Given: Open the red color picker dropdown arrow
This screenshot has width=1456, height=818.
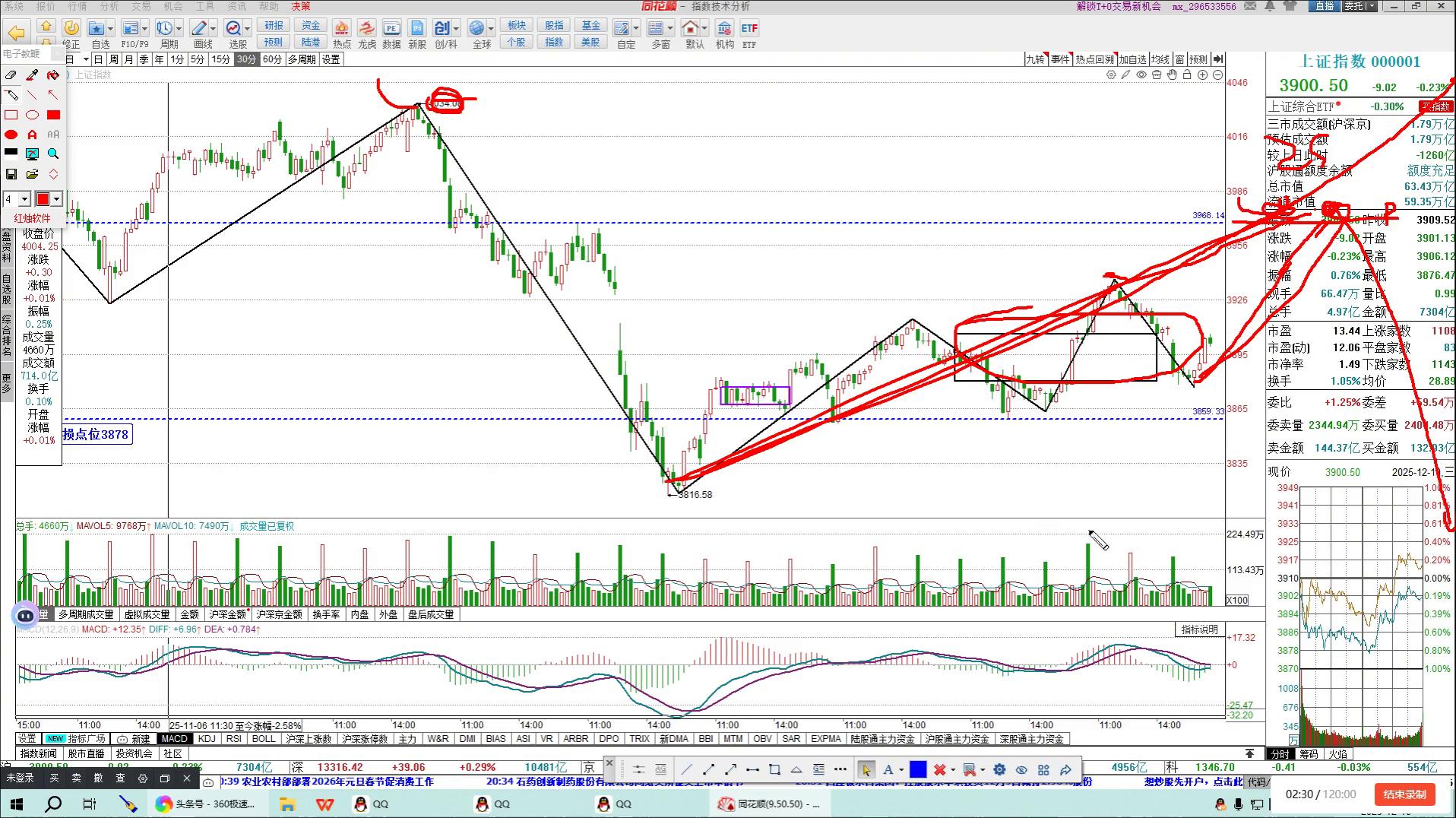Looking at the screenshot, I should pyautogui.click(x=57, y=199).
